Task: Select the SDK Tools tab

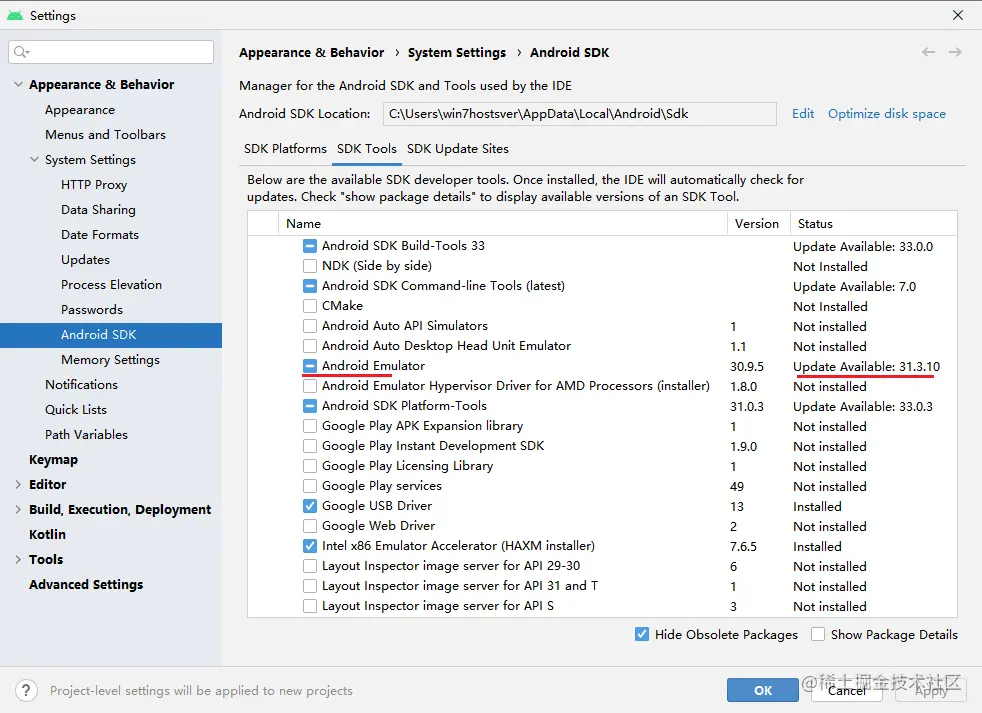Action: [366, 149]
